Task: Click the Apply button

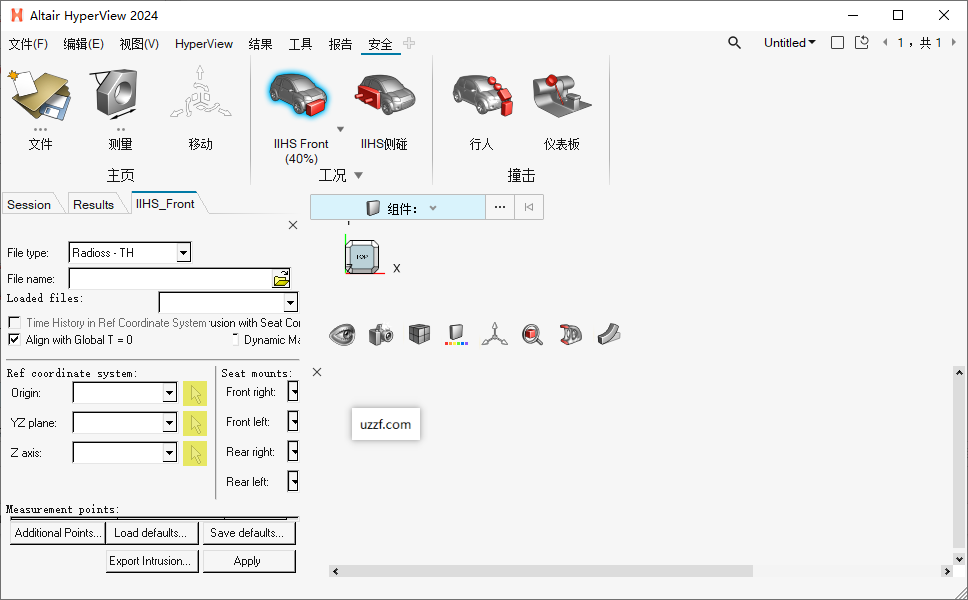Action: (x=248, y=560)
